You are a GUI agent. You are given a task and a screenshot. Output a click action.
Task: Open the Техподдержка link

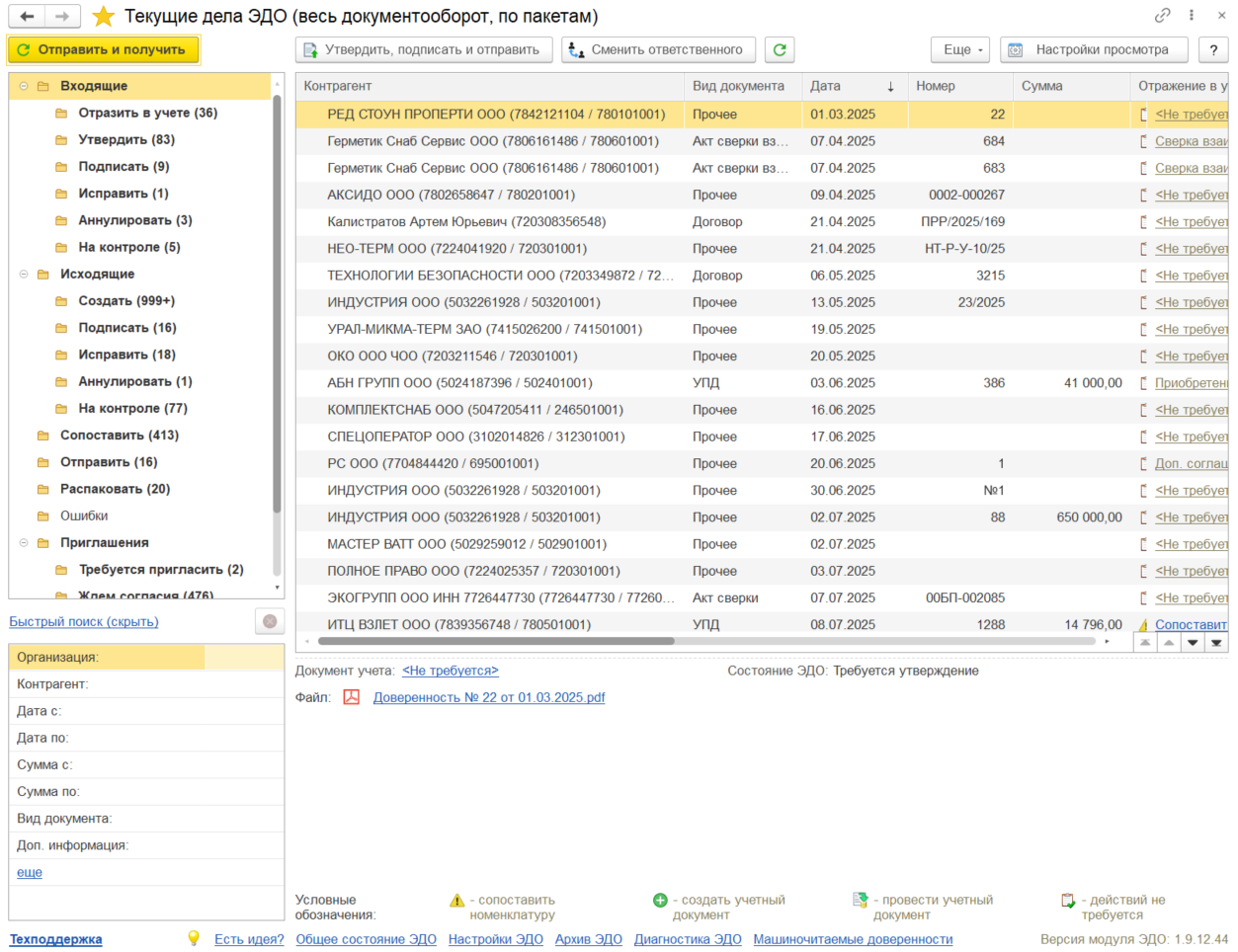click(55, 939)
